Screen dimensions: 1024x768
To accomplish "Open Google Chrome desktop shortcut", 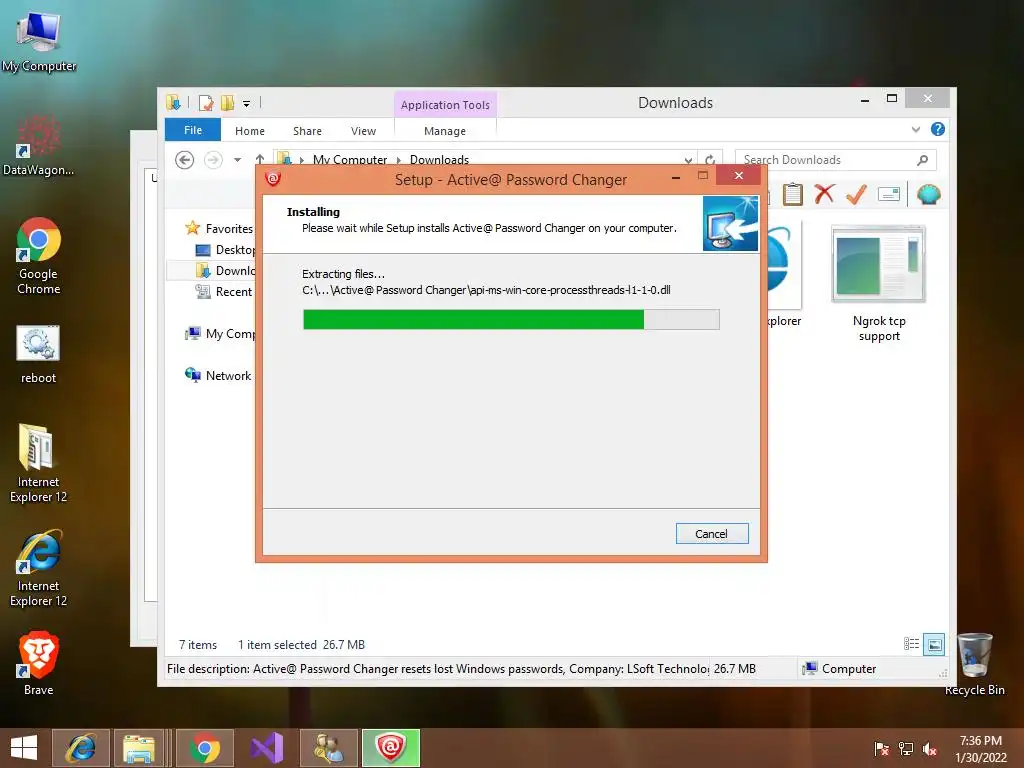I will 39,256.
